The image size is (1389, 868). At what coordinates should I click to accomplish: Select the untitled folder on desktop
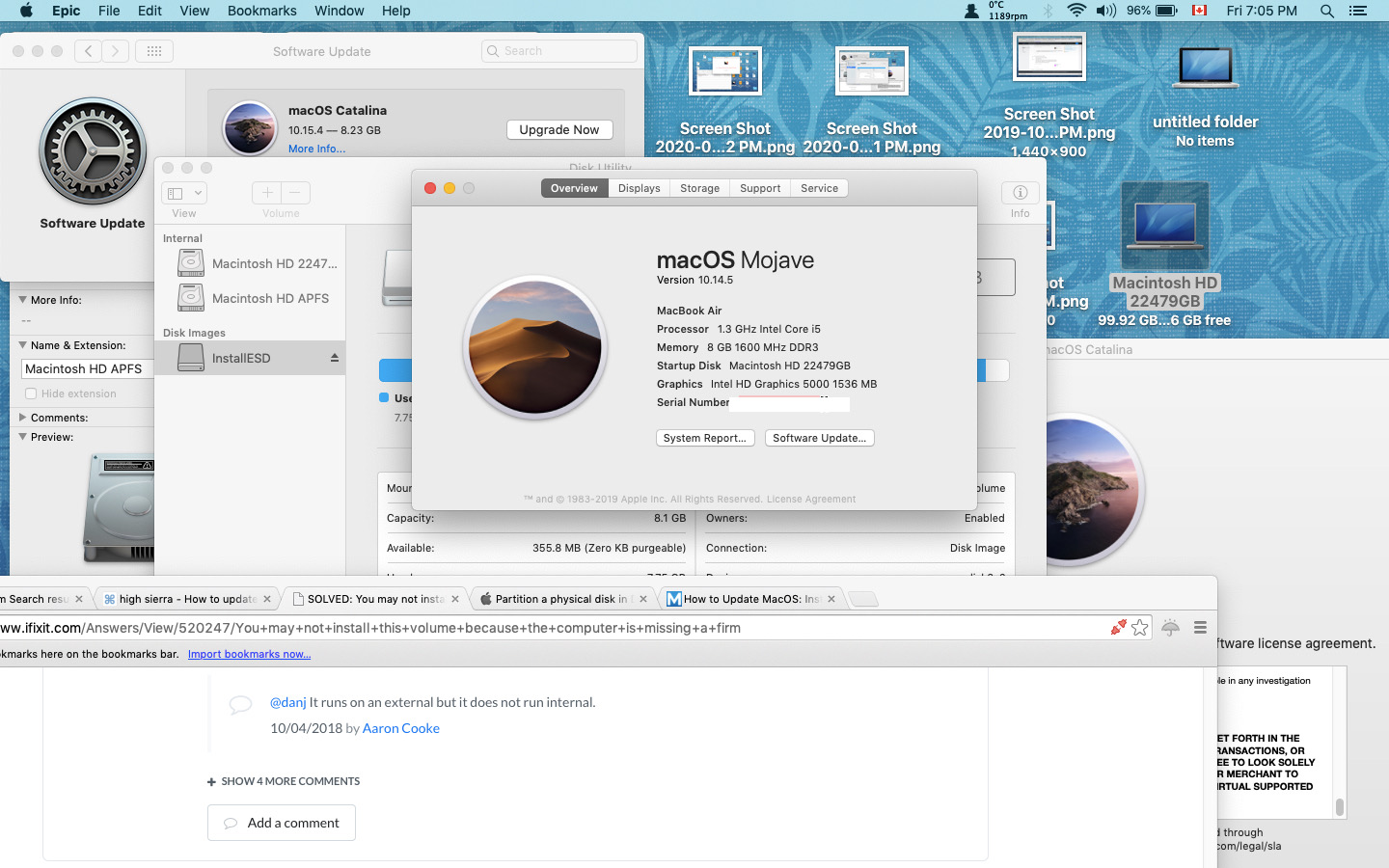click(x=1206, y=95)
